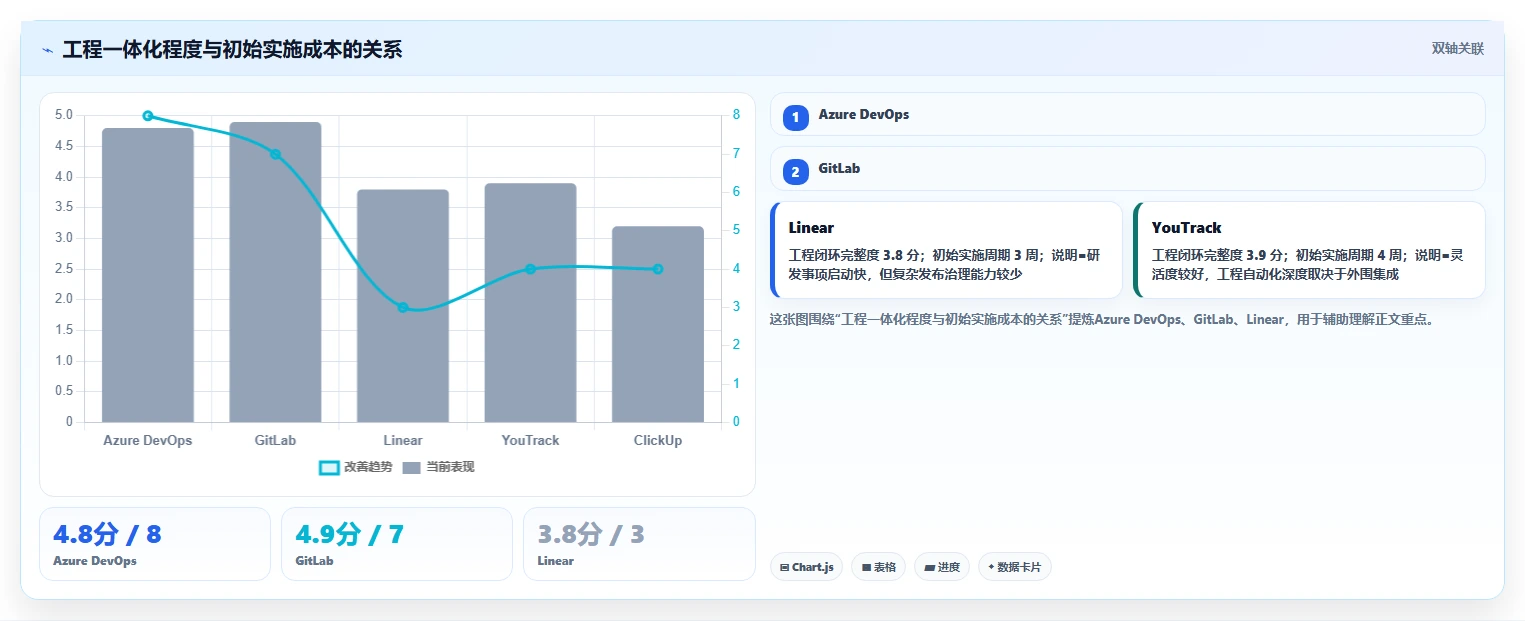Click the 5.0 value on left axis

coord(63,115)
